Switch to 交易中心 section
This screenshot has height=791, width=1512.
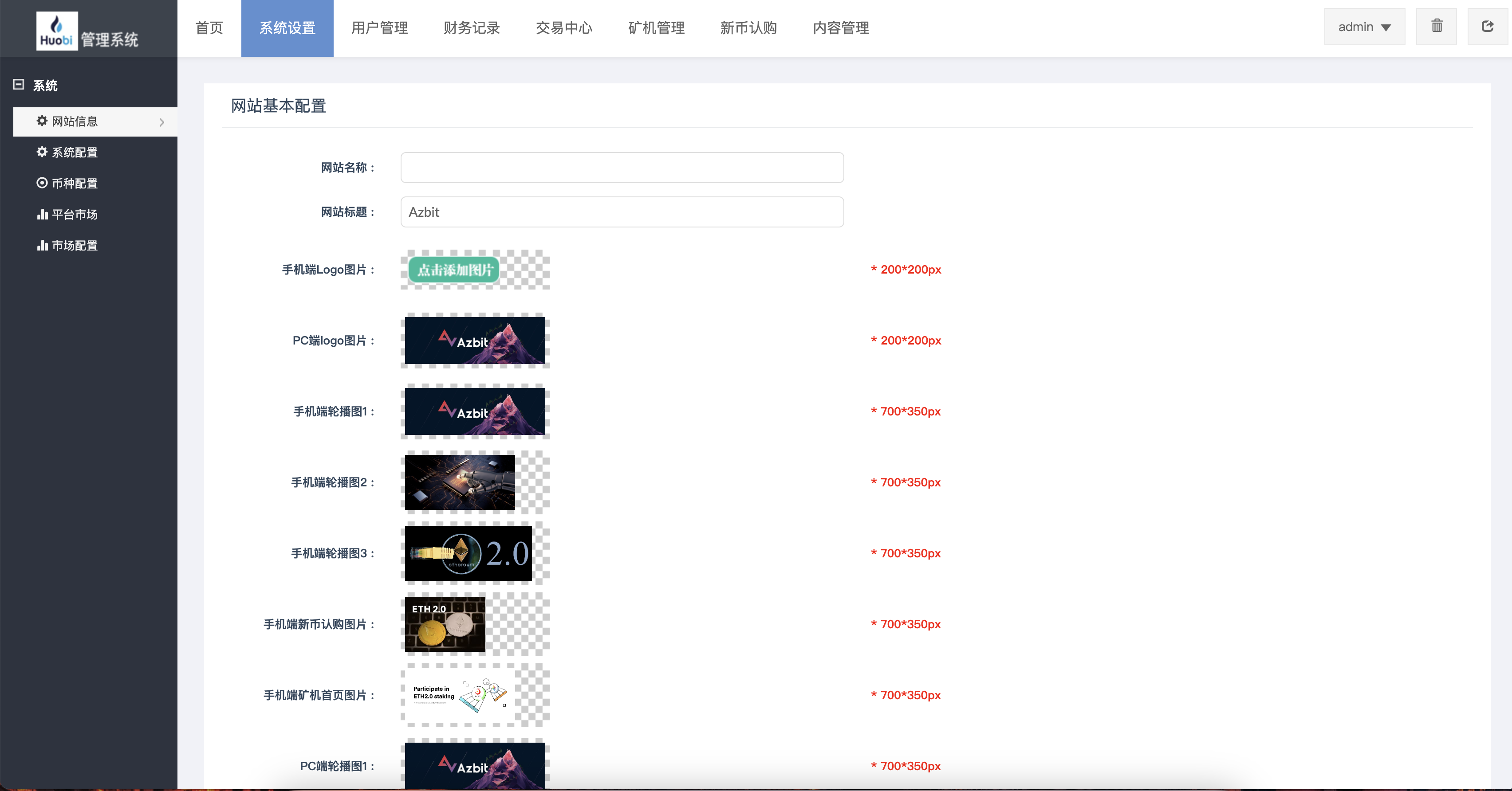point(563,27)
